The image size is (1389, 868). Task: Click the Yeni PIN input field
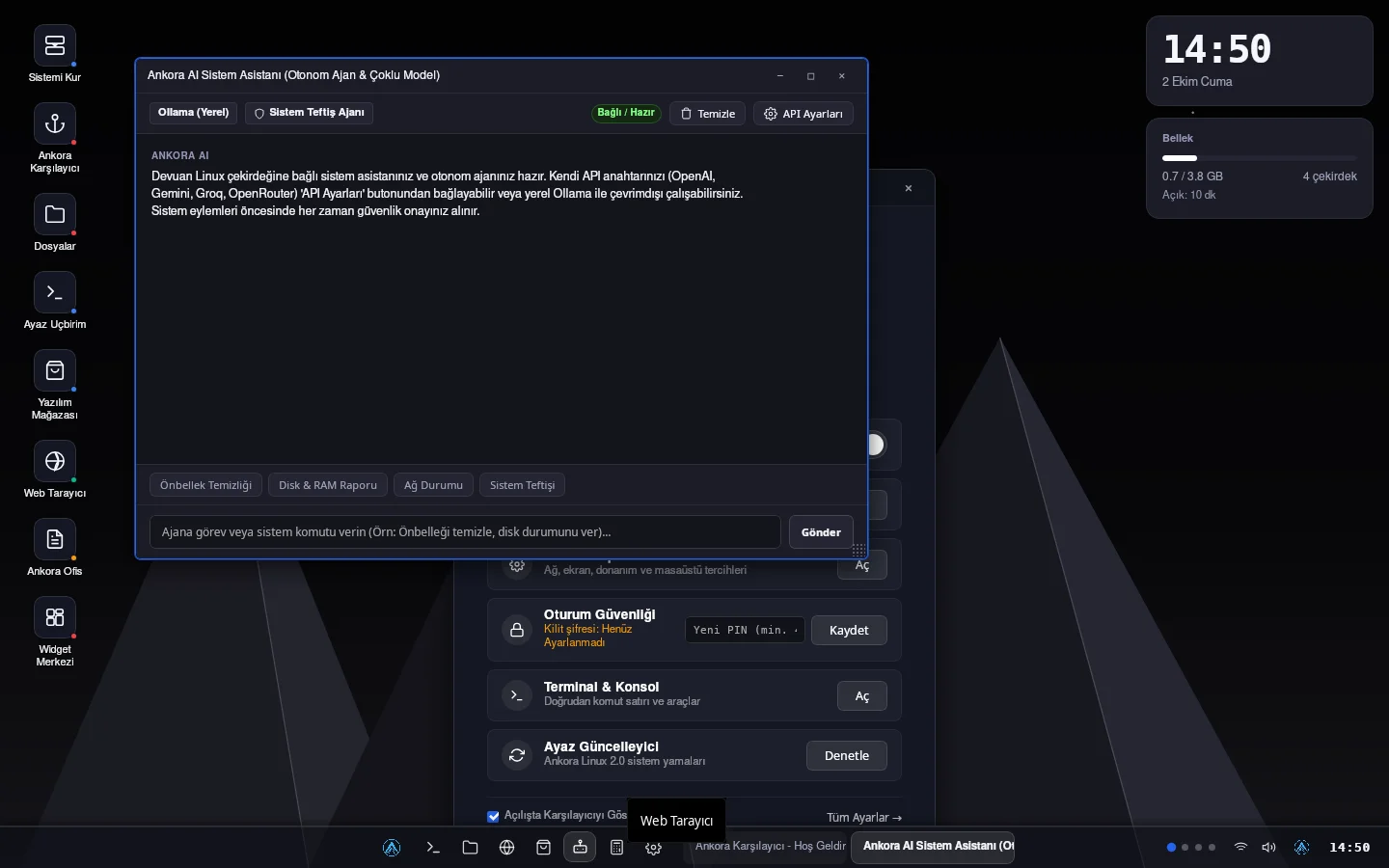(745, 631)
